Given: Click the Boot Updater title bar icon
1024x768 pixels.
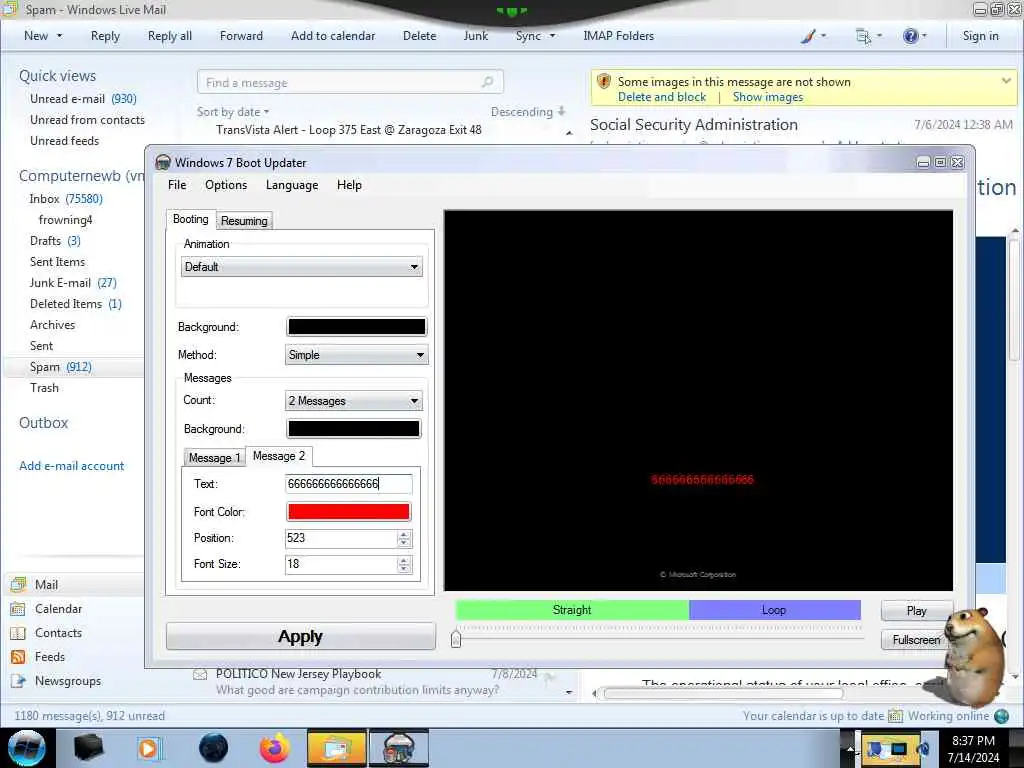Looking at the screenshot, I should pyautogui.click(x=163, y=163).
